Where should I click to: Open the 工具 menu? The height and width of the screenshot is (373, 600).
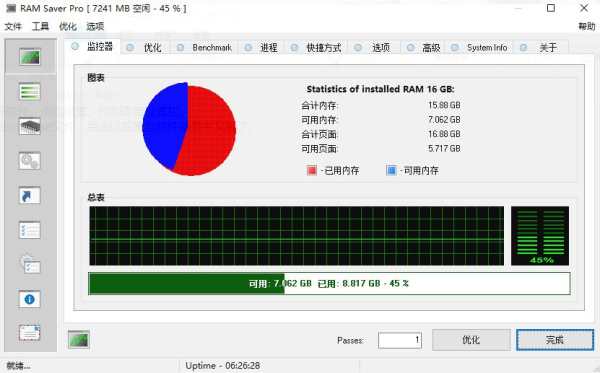pyautogui.click(x=40, y=26)
